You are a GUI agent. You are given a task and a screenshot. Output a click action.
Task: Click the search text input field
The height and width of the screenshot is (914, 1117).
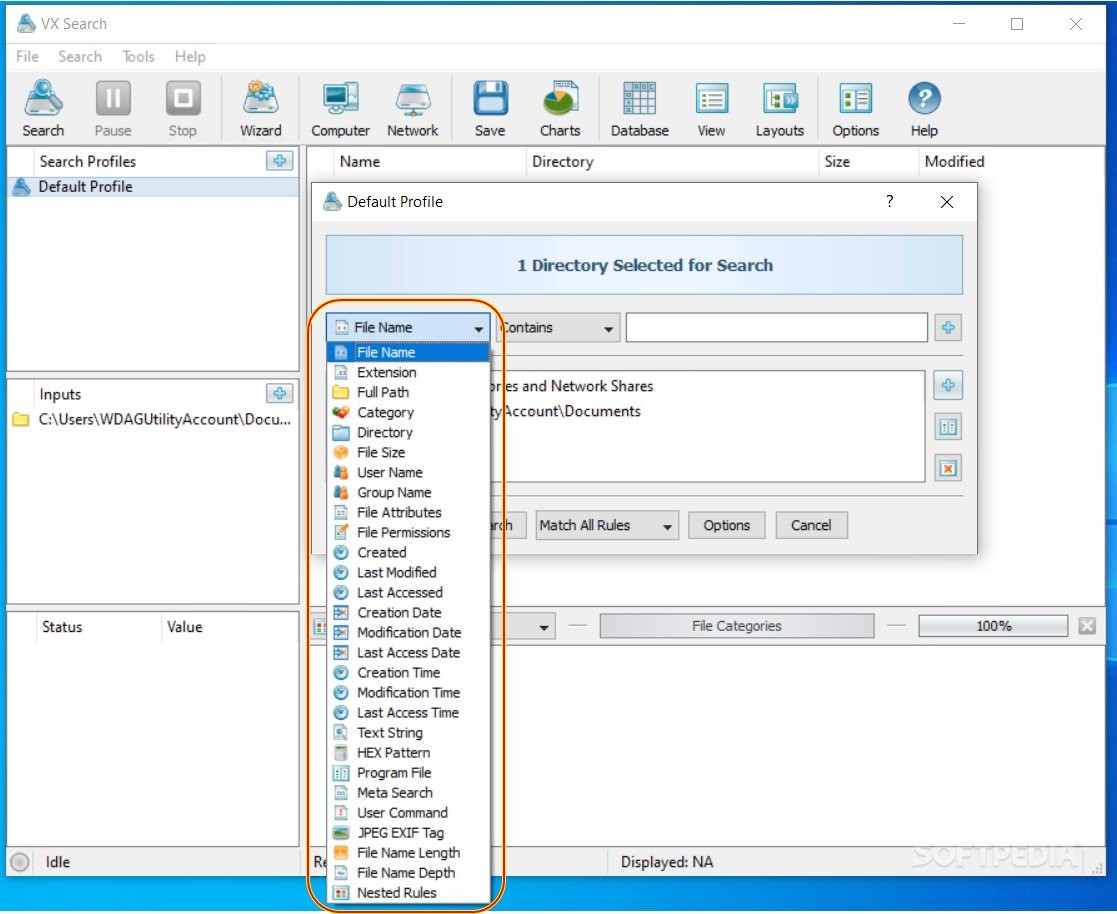coord(776,328)
